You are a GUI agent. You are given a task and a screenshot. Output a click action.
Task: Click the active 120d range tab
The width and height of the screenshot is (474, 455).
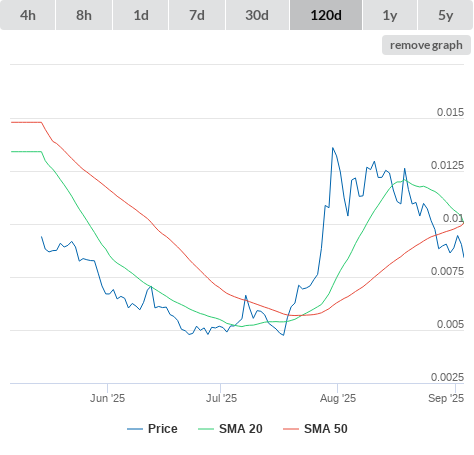(x=326, y=15)
